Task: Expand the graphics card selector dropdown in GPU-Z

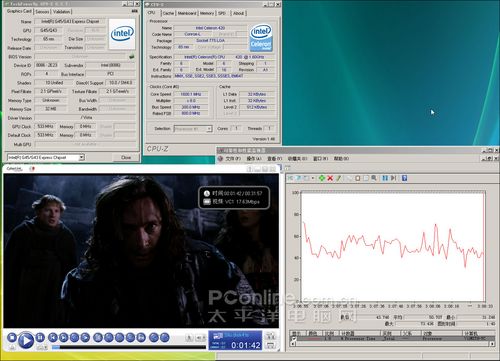Action: pyautogui.click(x=82, y=157)
